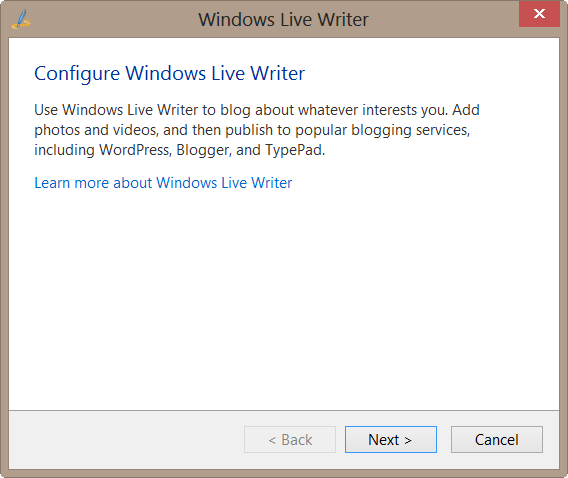568x478 pixels.
Task: Click the Next > button
Action: click(390, 439)
